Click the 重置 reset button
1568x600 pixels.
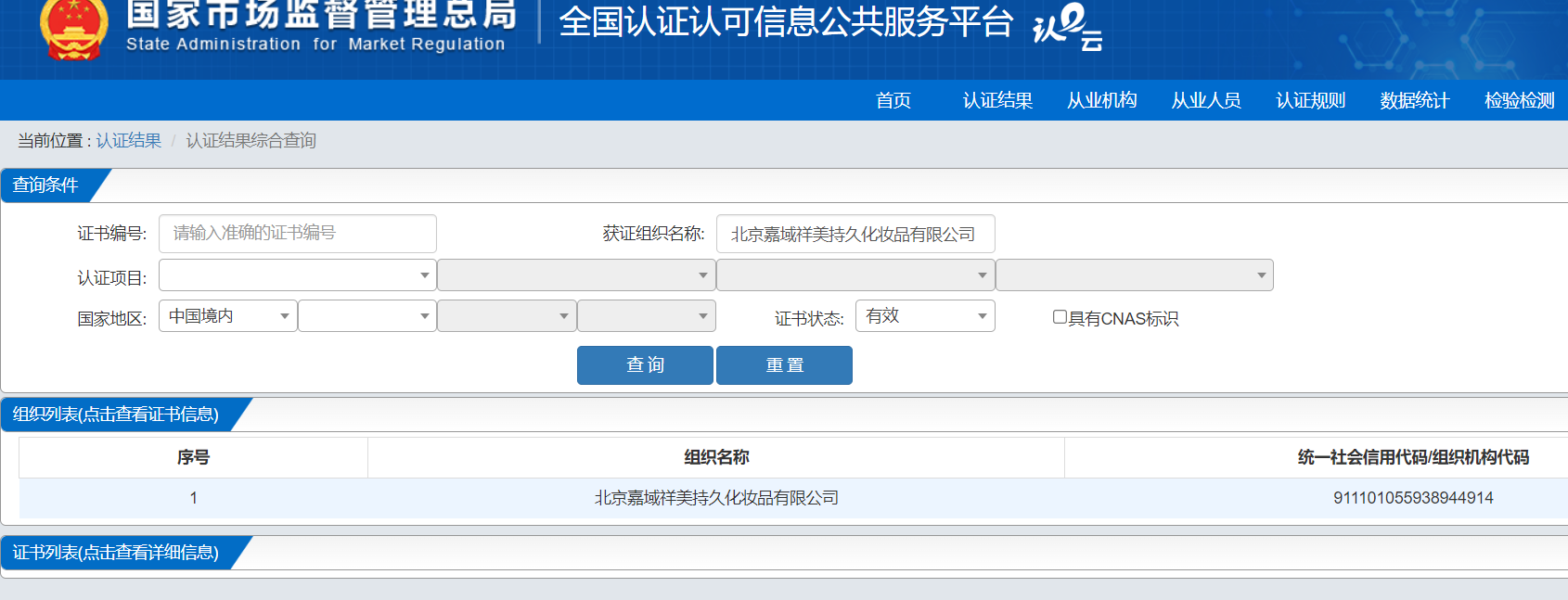[x=784, y=365]
